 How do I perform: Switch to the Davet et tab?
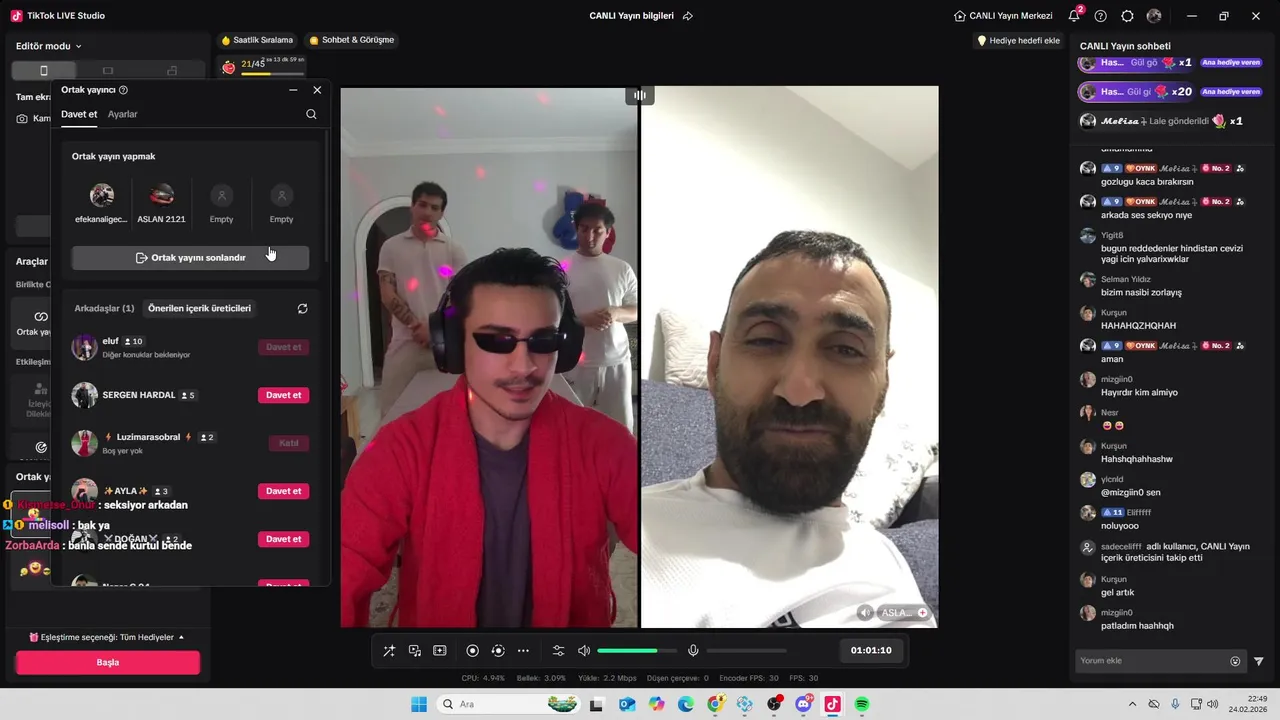pyautogui.click(x=79, y=114)
